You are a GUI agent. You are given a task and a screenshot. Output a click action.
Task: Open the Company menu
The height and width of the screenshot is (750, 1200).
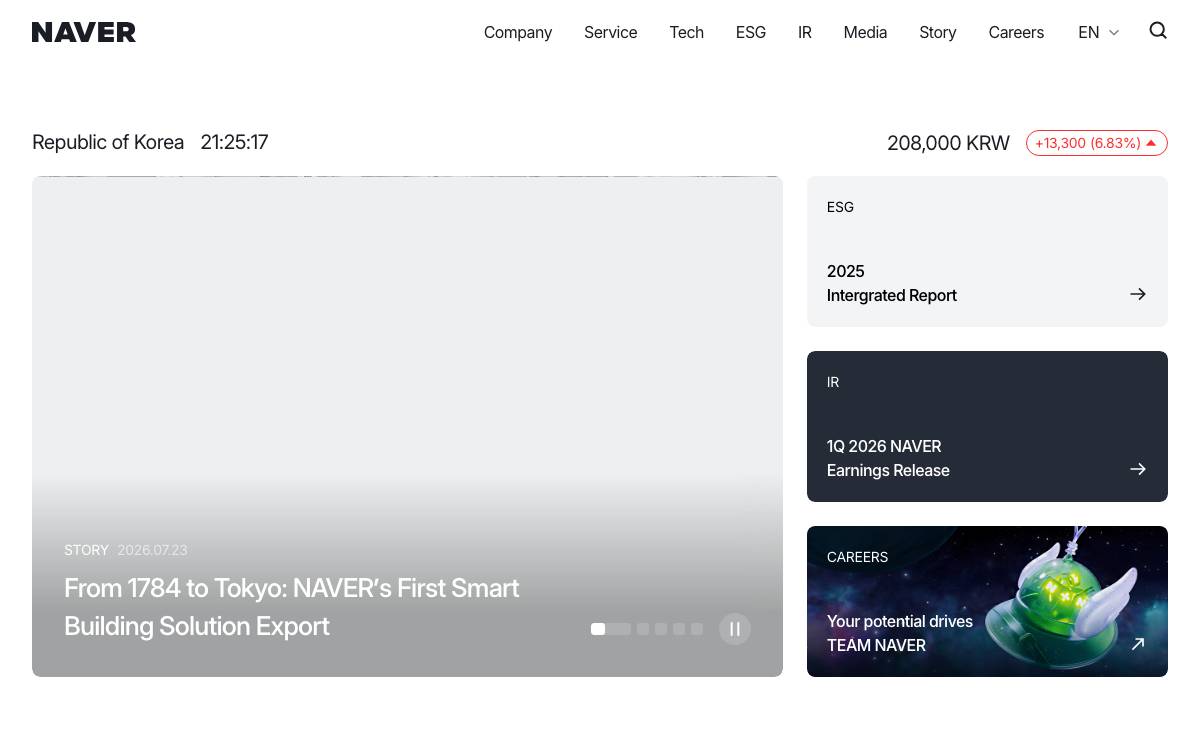click(518, 32)
